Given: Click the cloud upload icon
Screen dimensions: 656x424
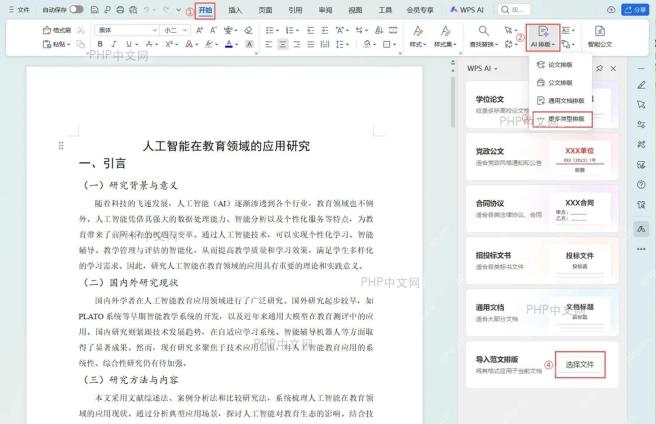Looking at the screenshot, I should (611, 10).
